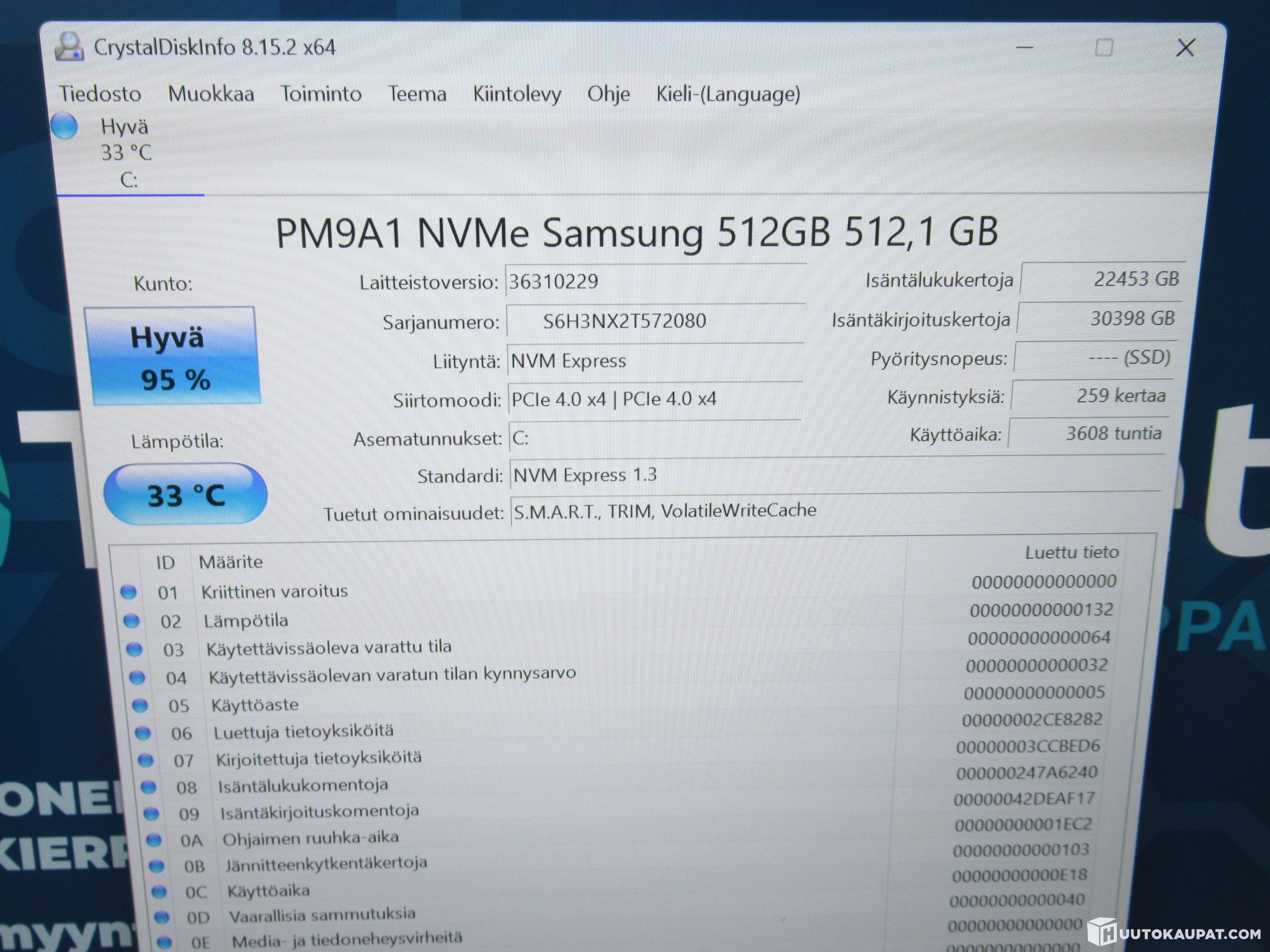Click the Liityntä field NVM Express

[x=655, y=360]
